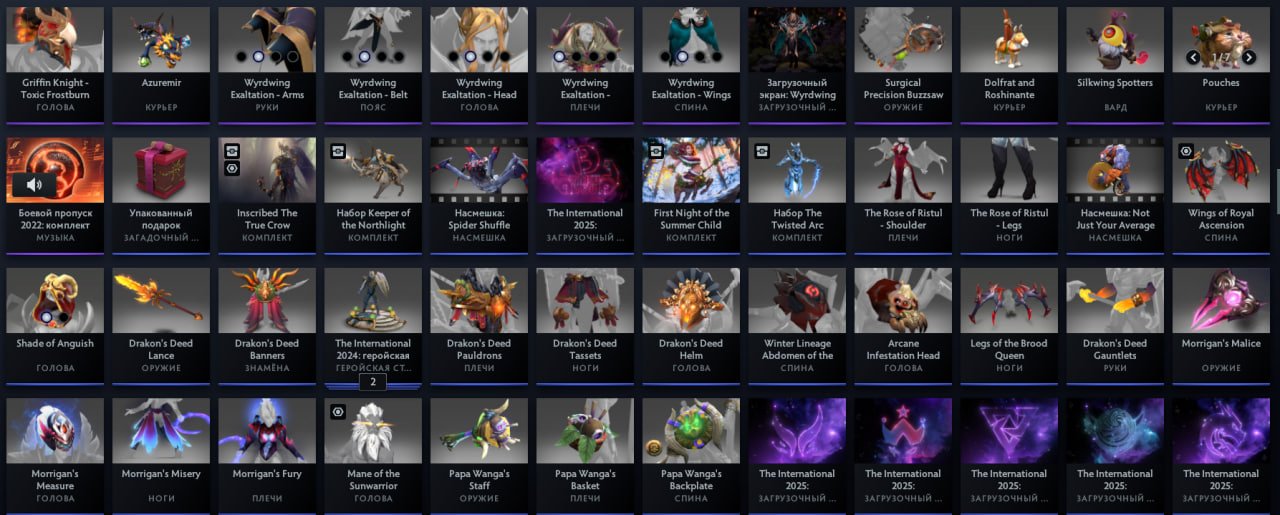Click the bundle icon on The Twisted Arc set

pyautogui.click(x=762, y=151)
